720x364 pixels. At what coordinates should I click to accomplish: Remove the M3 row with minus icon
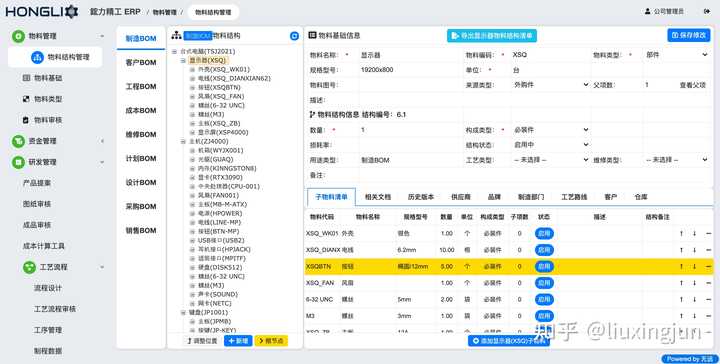coord(708,316)
